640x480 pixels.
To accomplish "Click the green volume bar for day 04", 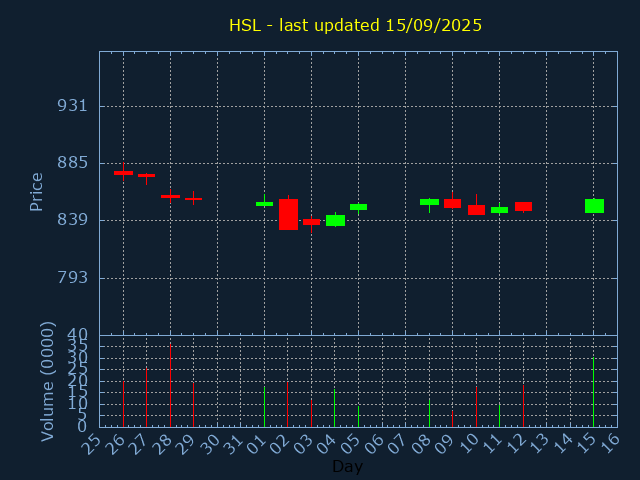I will [x=335, y=408].
